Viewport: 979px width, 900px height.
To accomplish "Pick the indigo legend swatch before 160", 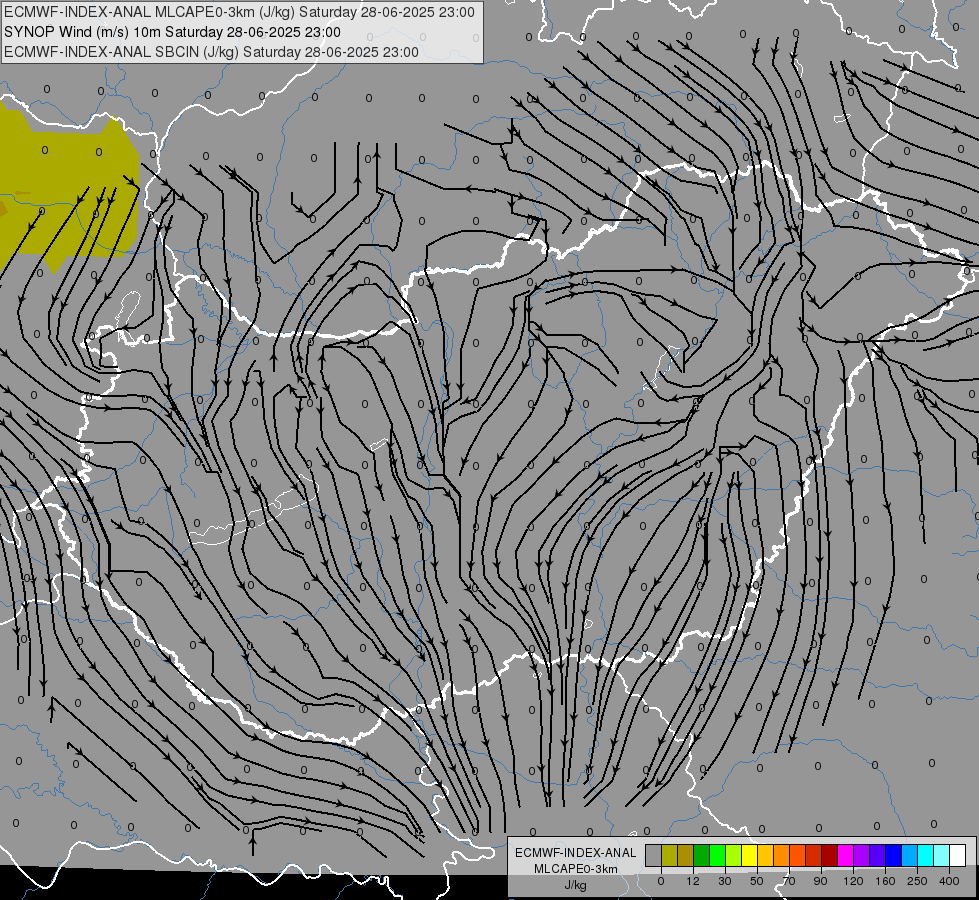I will pos(878,855).
